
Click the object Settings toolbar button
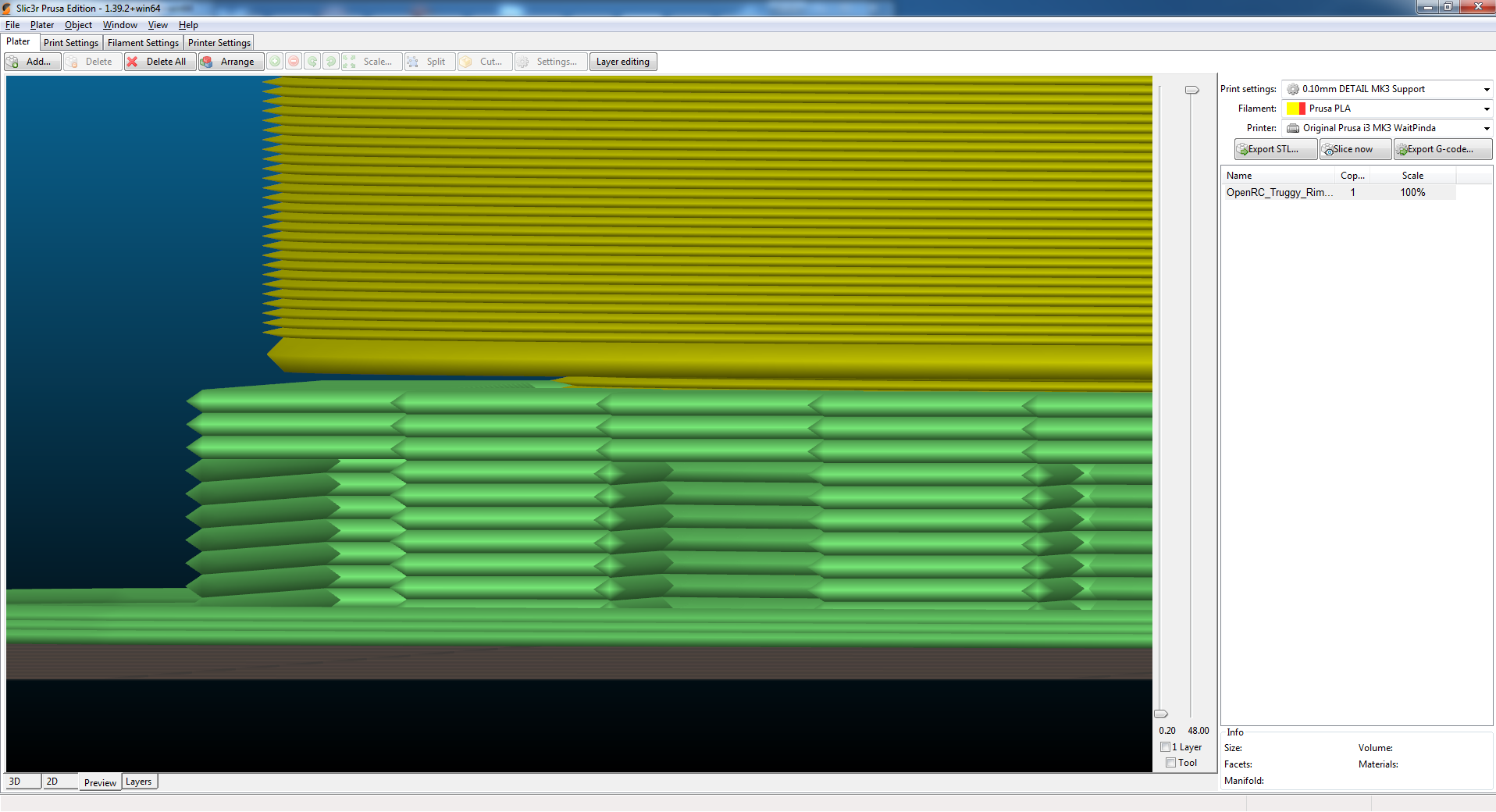tap(551, 62)
